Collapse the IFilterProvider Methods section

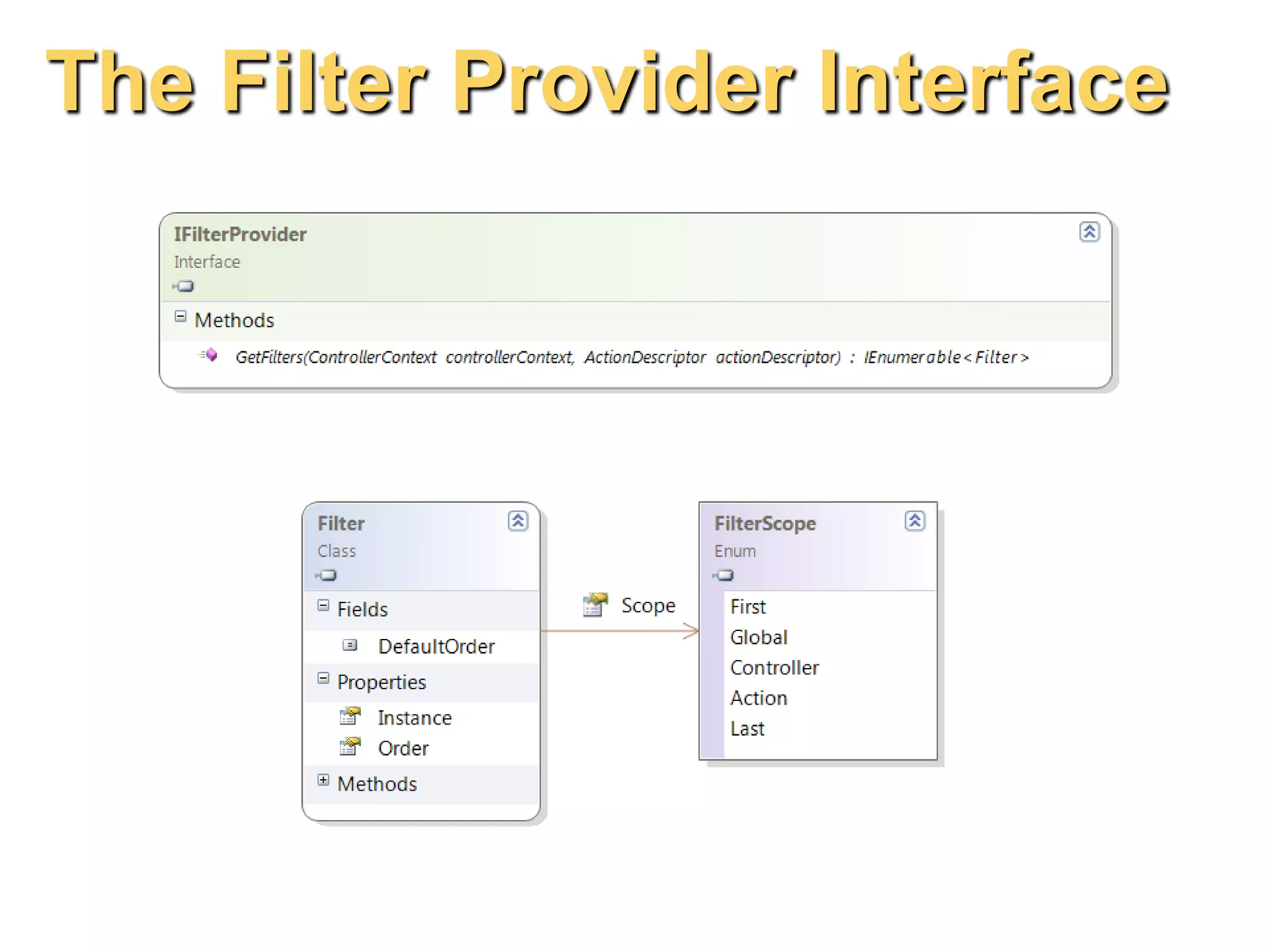180,317
